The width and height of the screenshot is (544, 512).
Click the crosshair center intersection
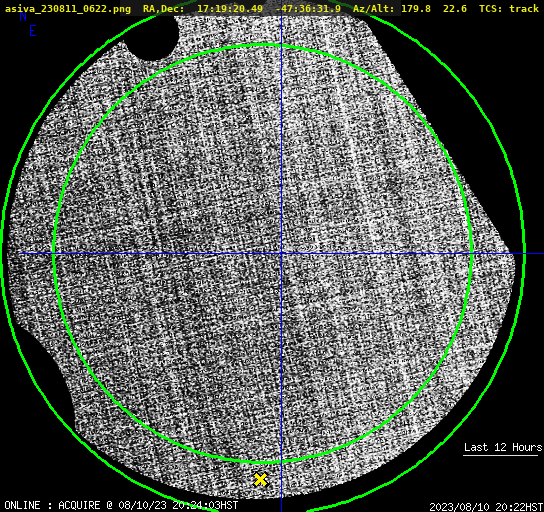(281, 254)
